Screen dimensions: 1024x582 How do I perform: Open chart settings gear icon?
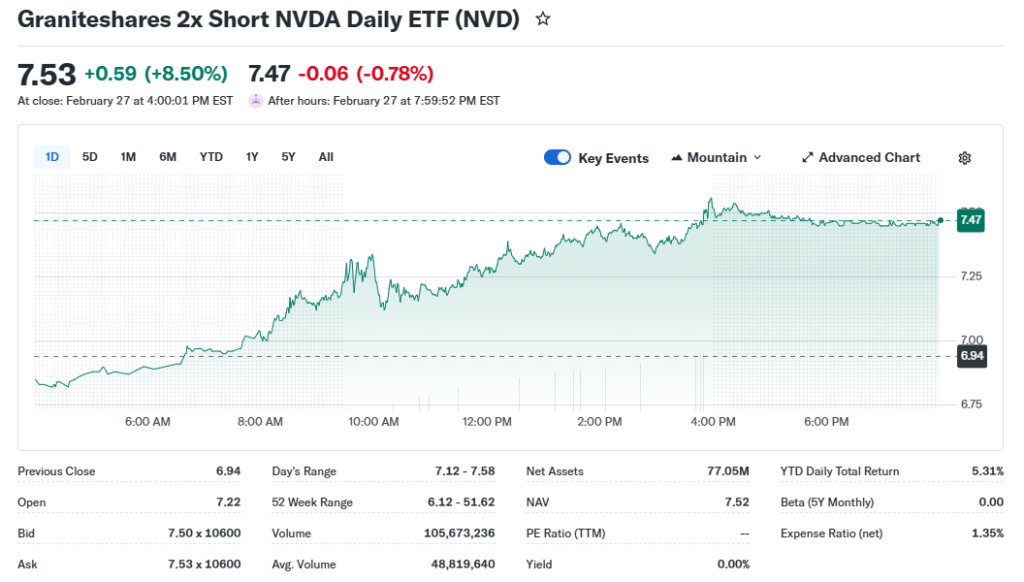click(x=965, y=158)
